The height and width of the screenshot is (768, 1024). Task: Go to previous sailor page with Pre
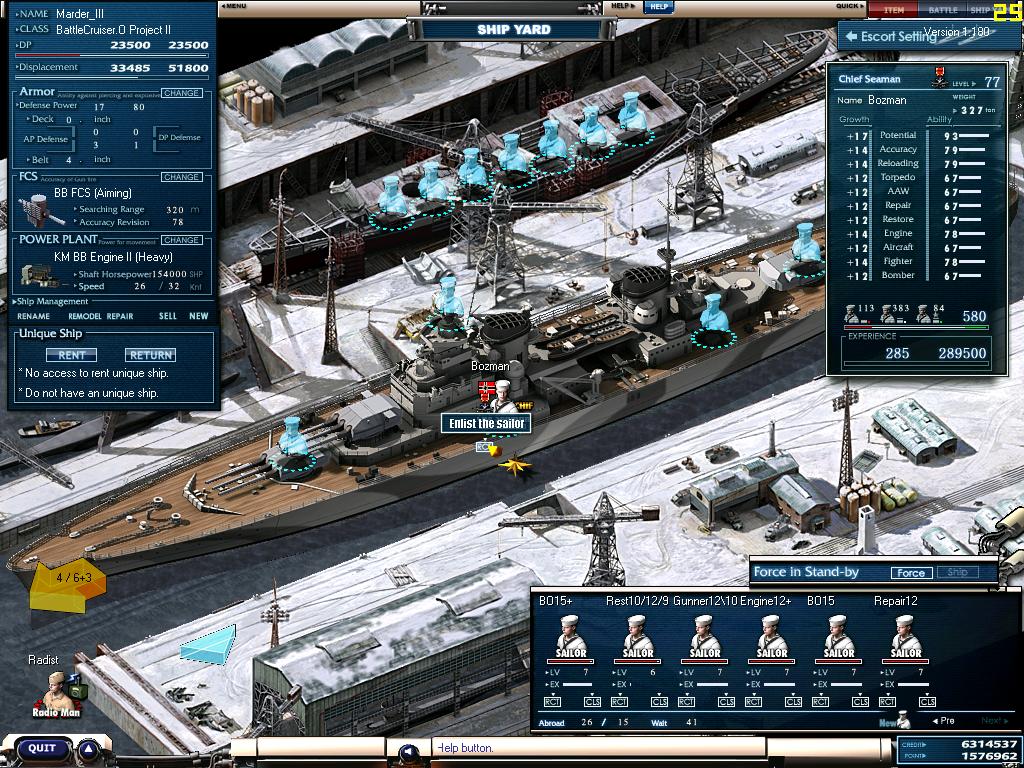pos(943,720)
